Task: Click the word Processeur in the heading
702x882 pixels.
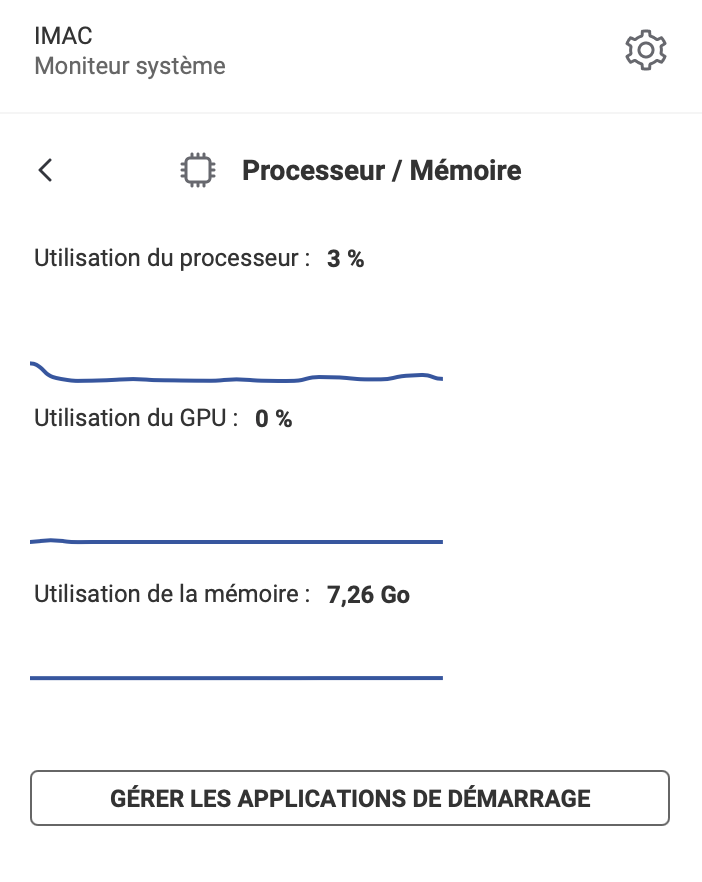Action: click(313, 170)
